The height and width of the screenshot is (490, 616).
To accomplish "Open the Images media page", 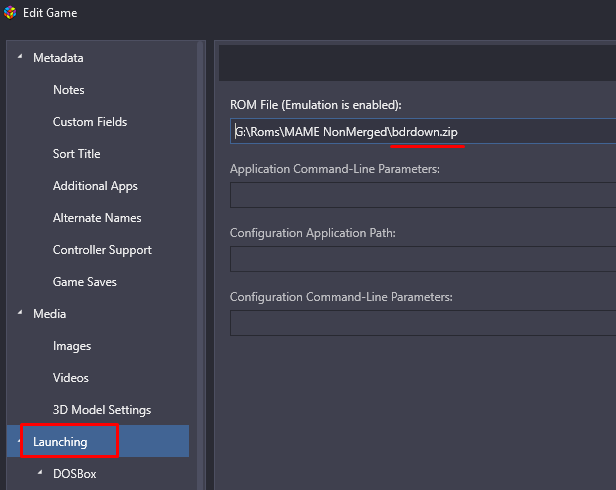I will [72, 346].
